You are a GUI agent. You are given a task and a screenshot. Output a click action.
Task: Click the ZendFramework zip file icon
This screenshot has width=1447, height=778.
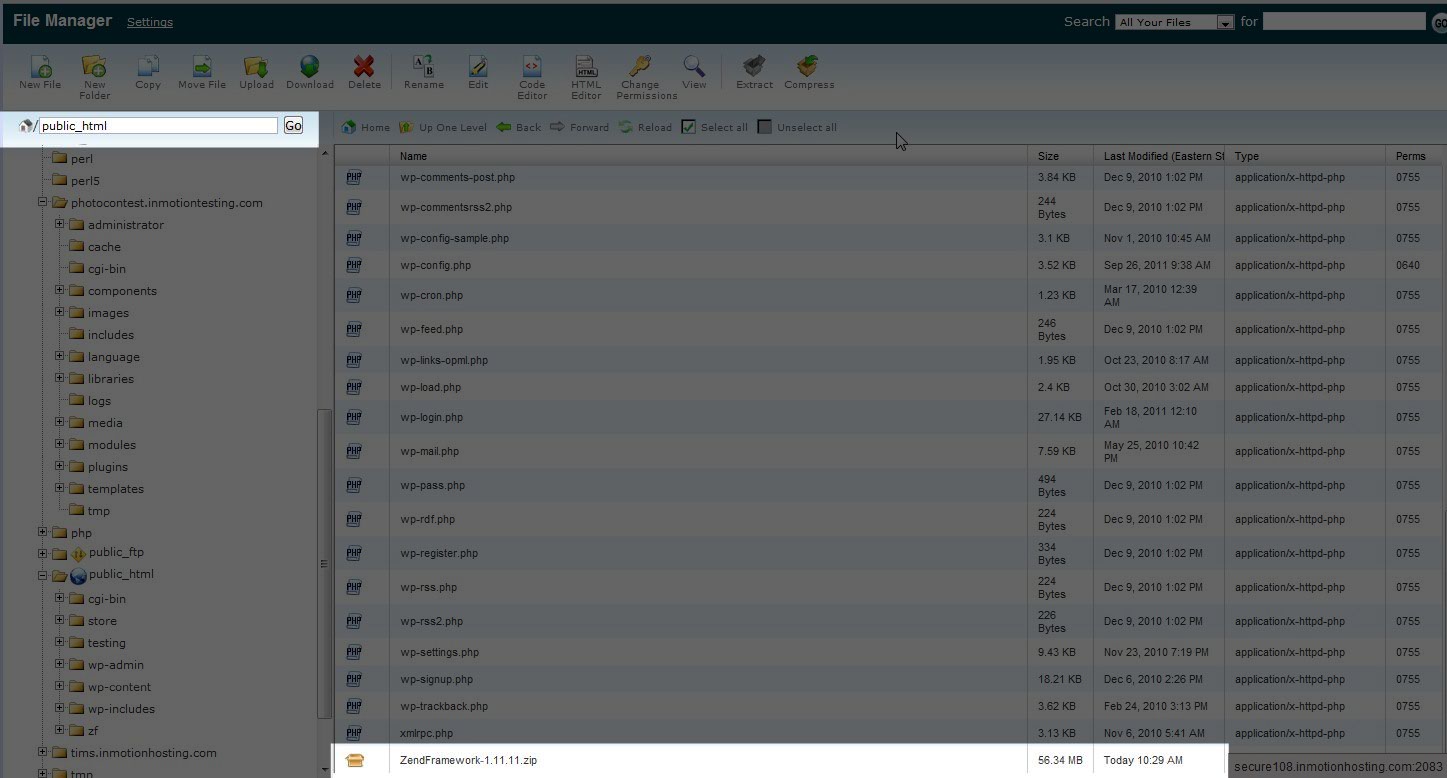(x=354, y=760)
